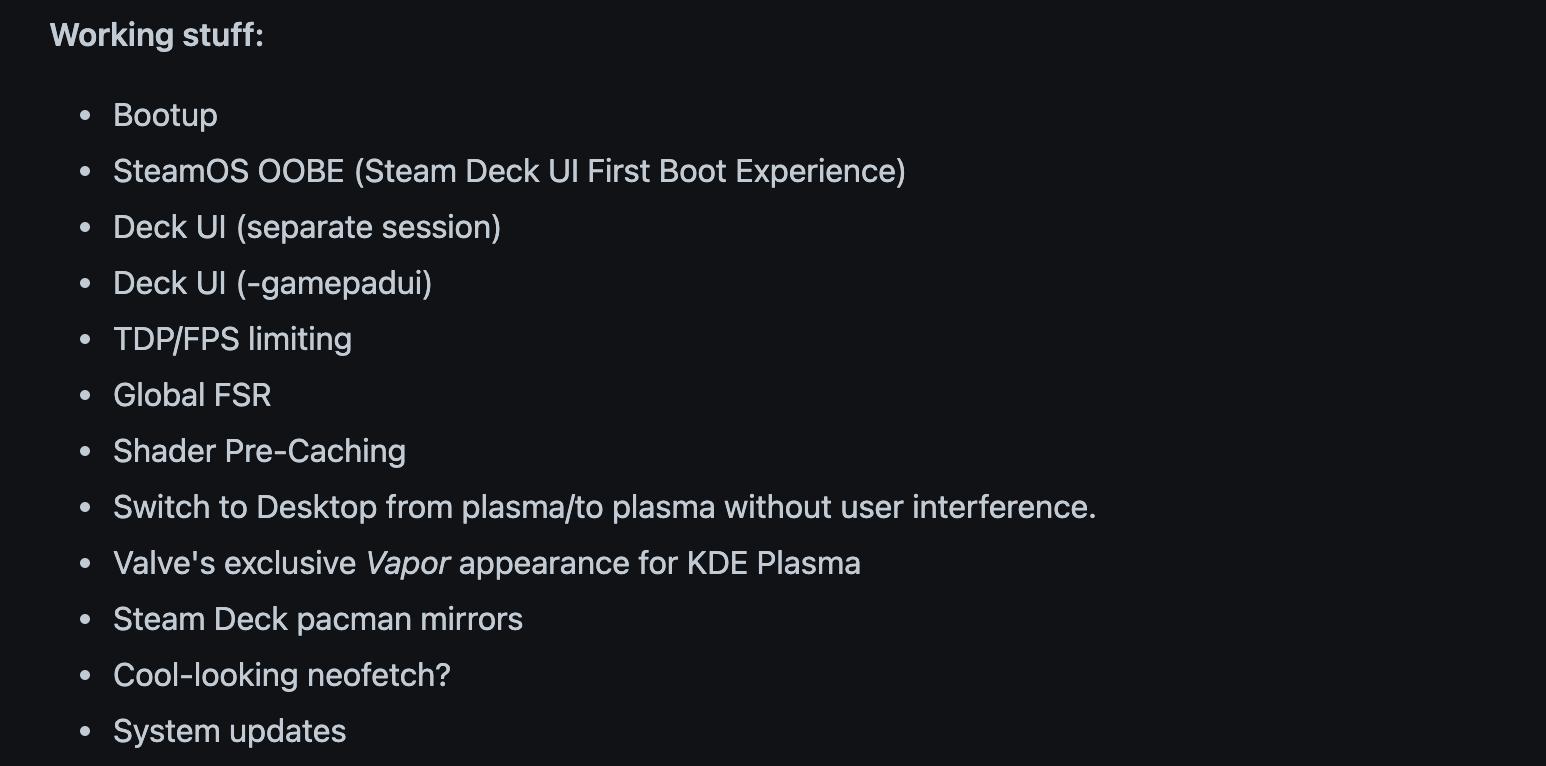Select the "Bootup" list item
This screenshot has width=1546, height=766.
(165, 115)
